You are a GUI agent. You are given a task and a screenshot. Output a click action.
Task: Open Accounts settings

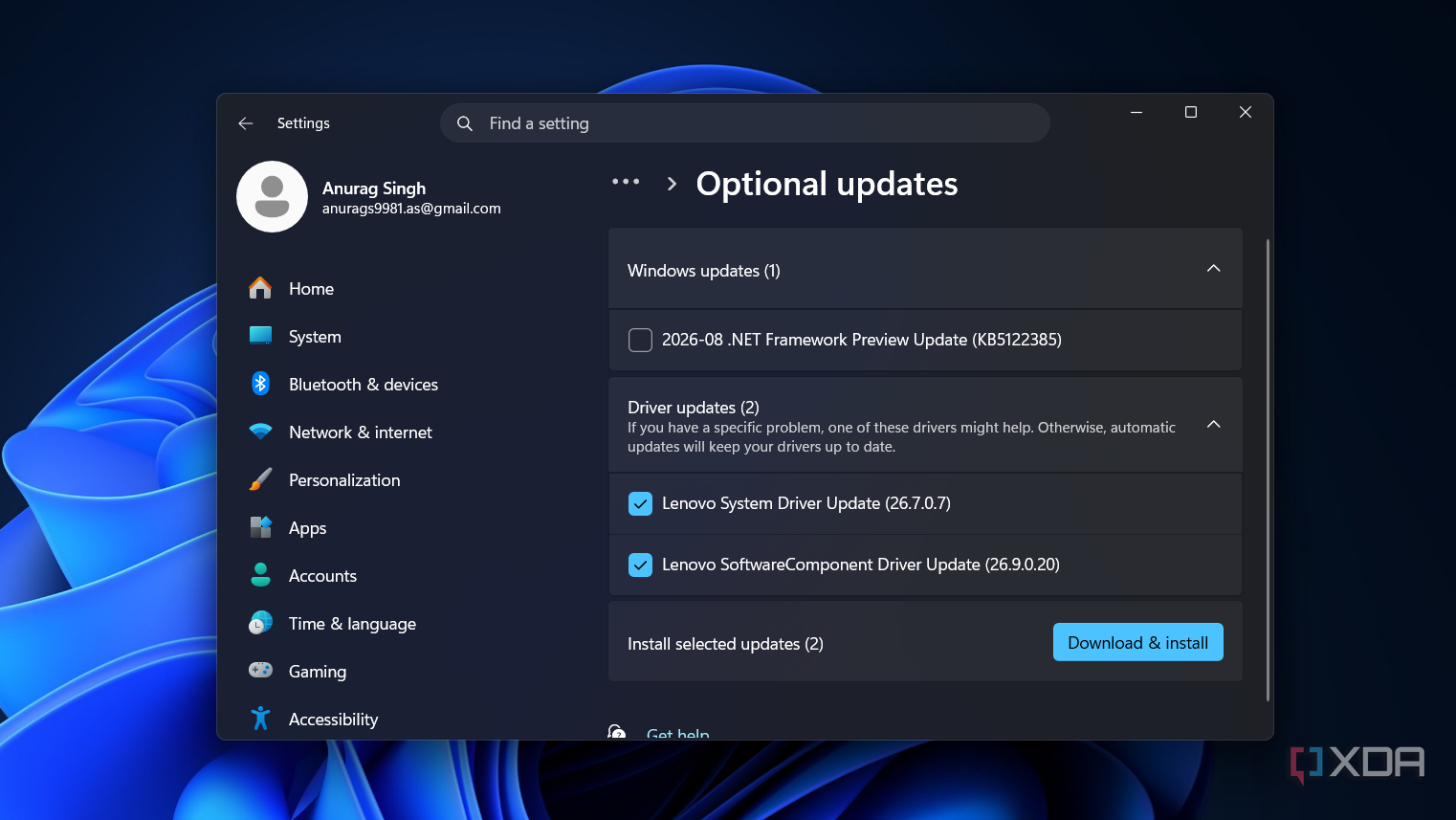click(x=322, y=576)
